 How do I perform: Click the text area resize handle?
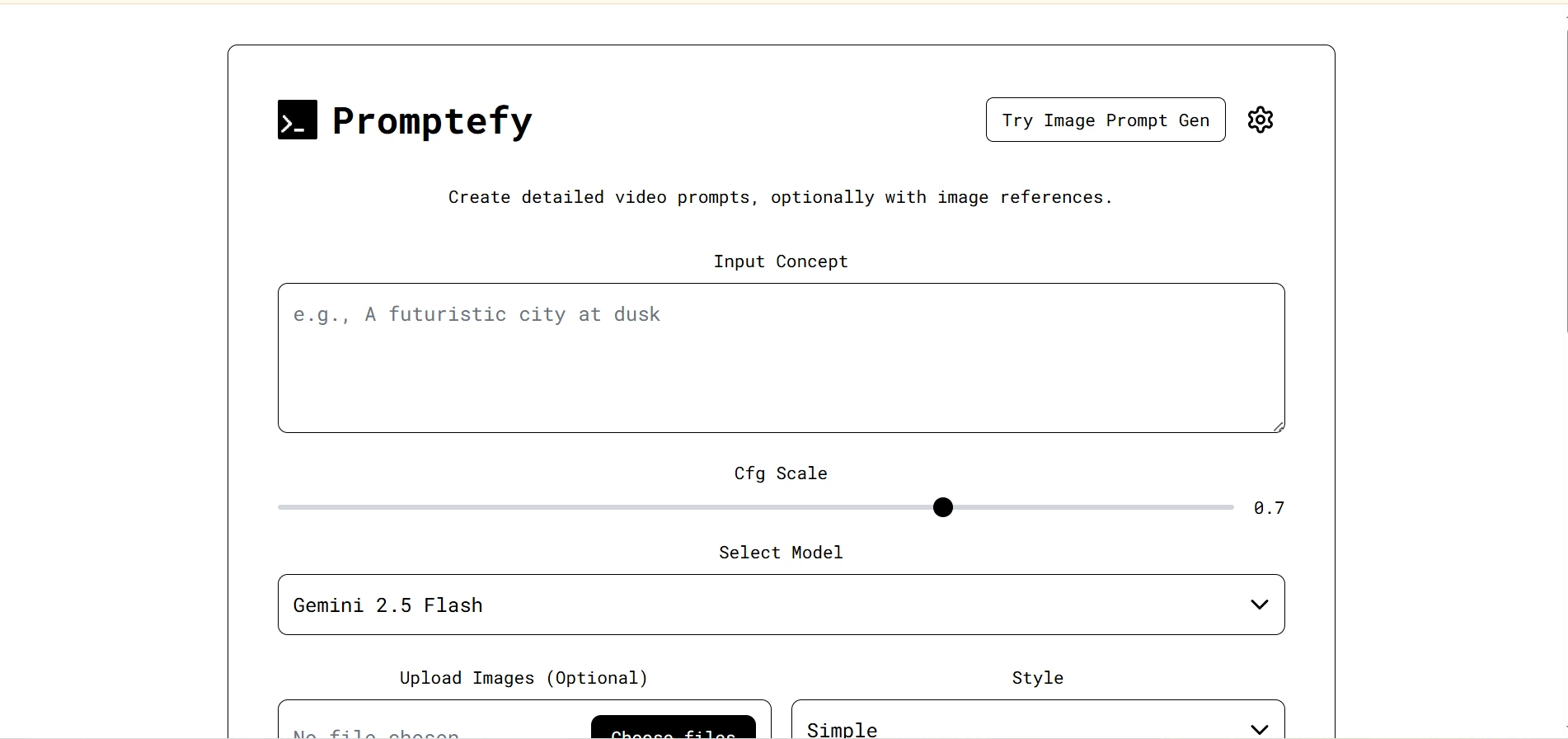click(1278, 426)
